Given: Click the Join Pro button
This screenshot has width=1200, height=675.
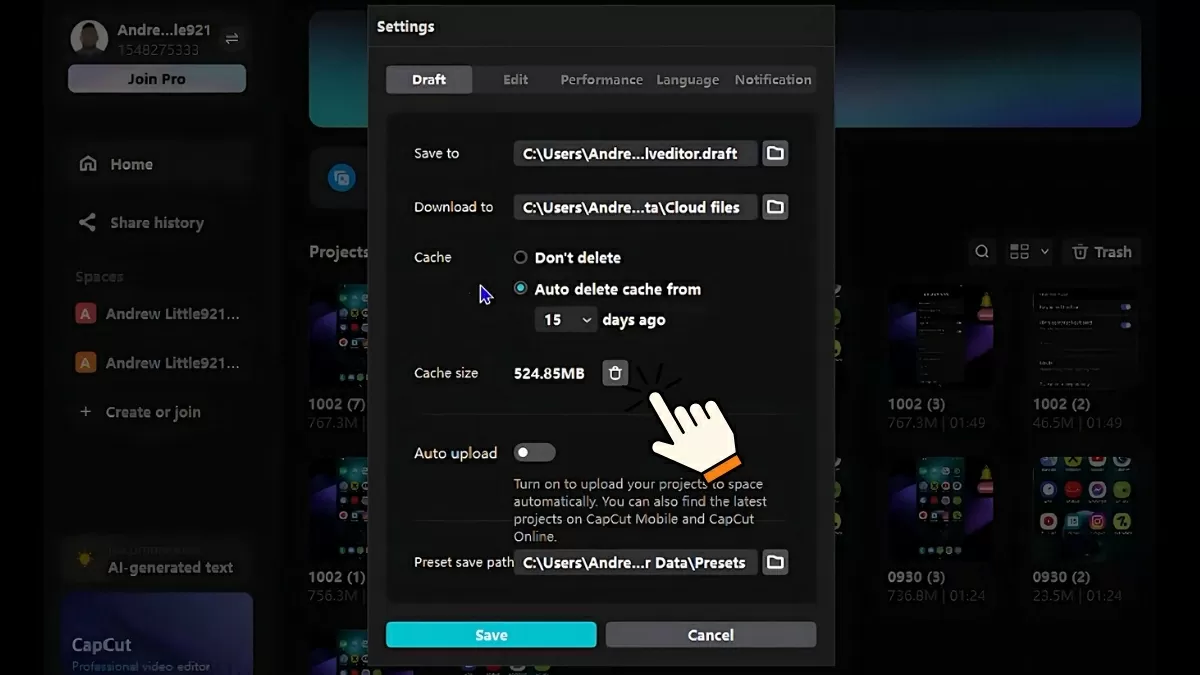Looking at the screenshot, I should [157, 79].
